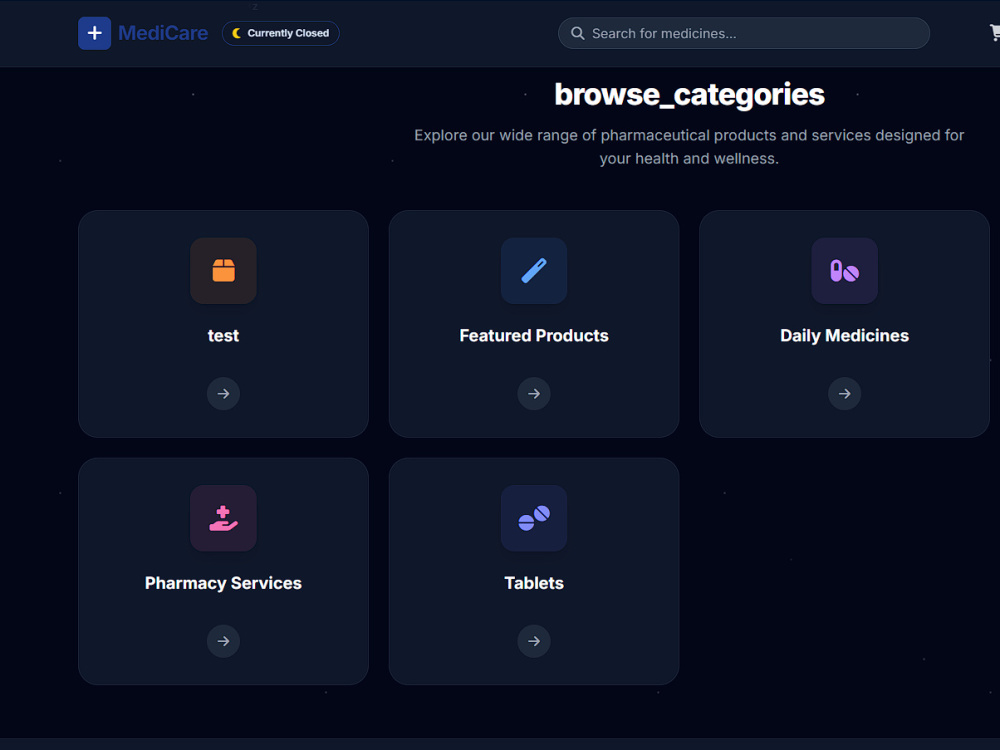Screen dimensions: 1000x750
Task: Click the MediCare plus logo icon
Action: 94,33
